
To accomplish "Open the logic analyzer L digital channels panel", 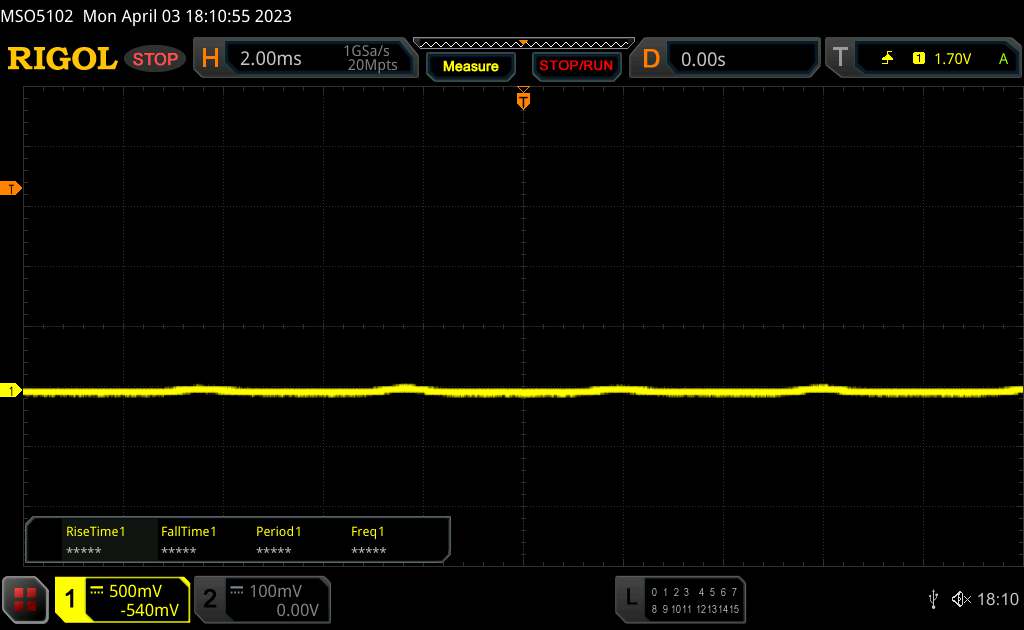I will (680, 598).
